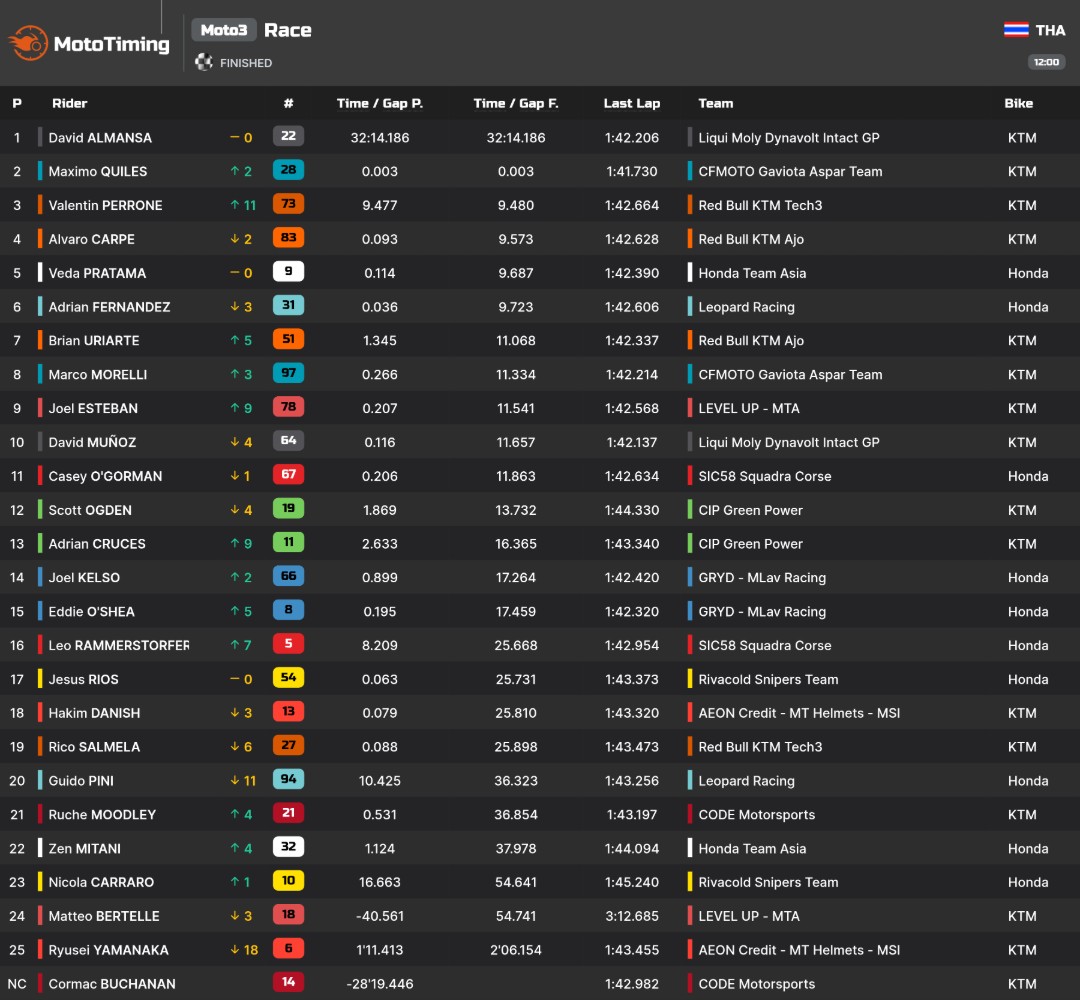This screenshot has width=1080, height=1000.
Task: Click Perrone's up 11 position change
Action: (243, 205)
